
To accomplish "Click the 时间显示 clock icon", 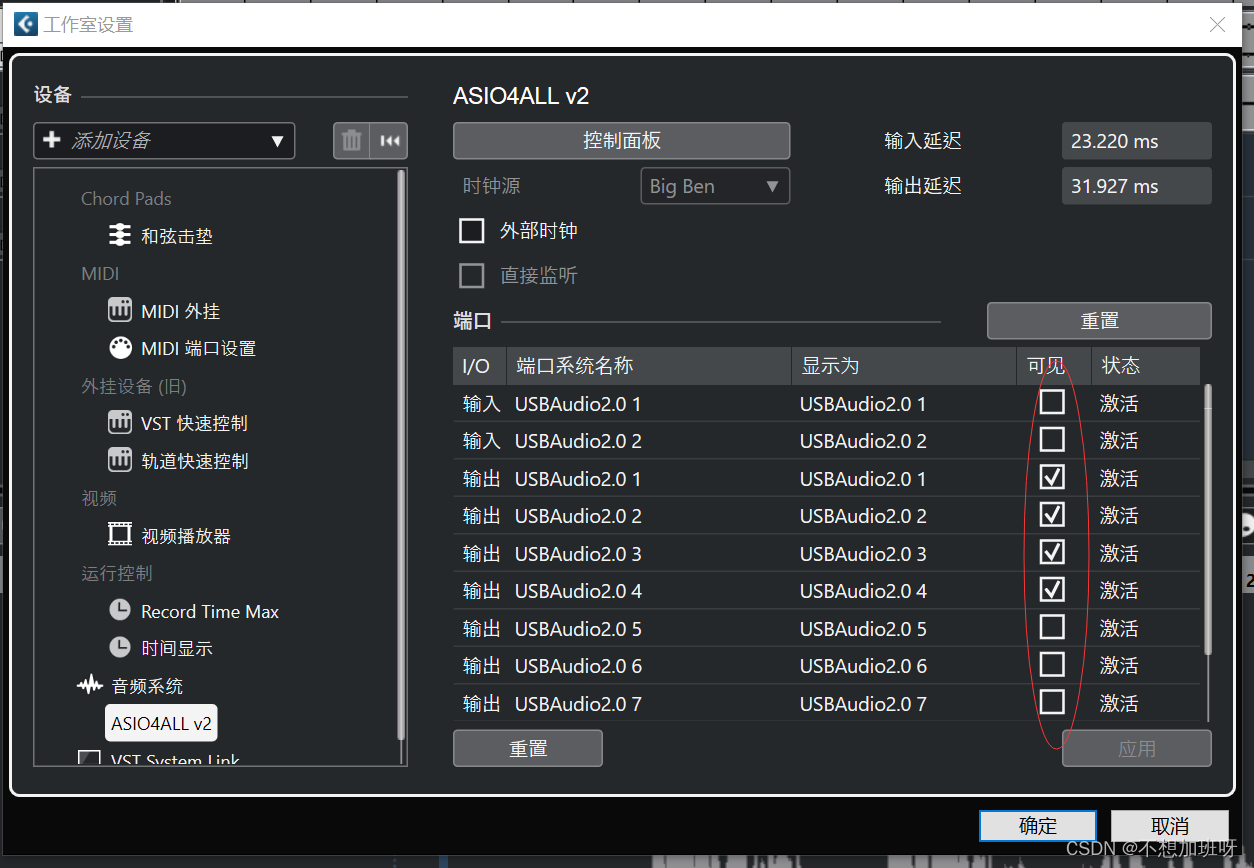I will 120,648.
